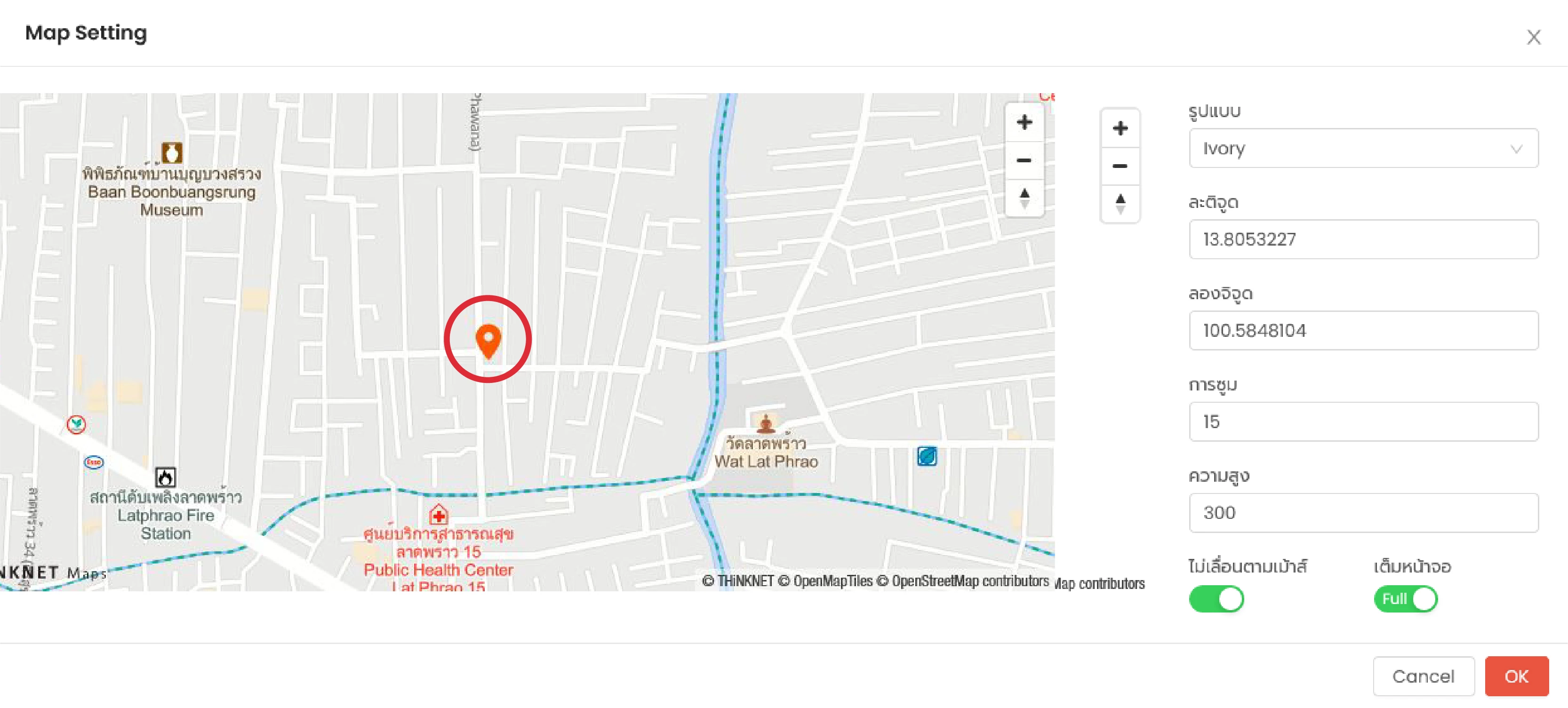
Task: Click the OpenStreetMap contributors attribution link
Action: (x=970, y=581)
